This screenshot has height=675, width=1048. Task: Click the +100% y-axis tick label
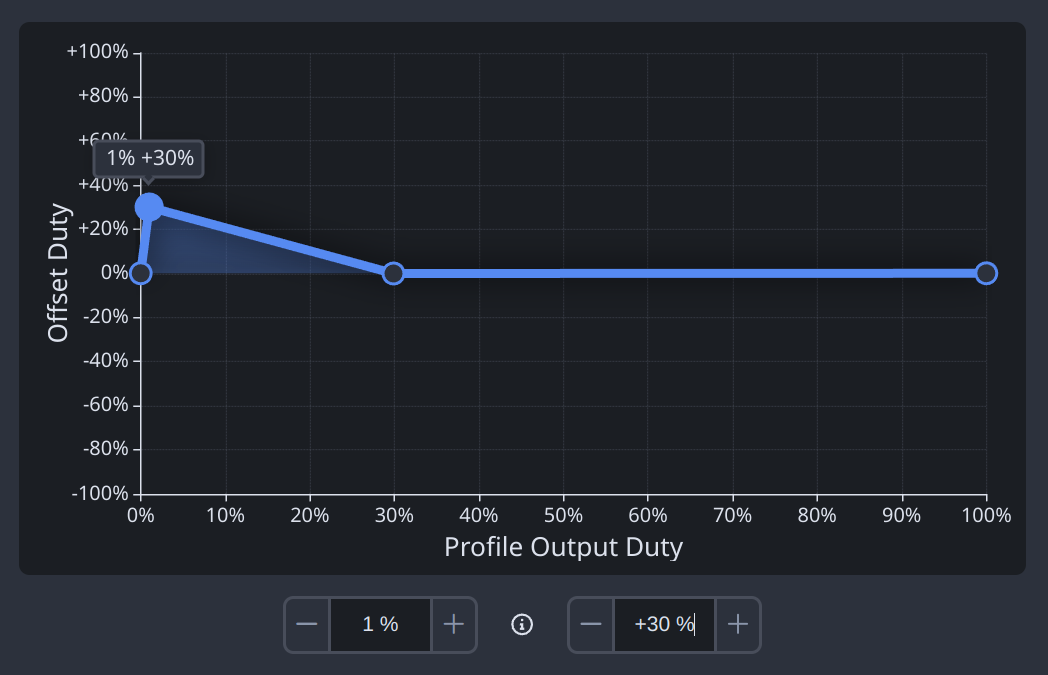[x=98, y=52]
